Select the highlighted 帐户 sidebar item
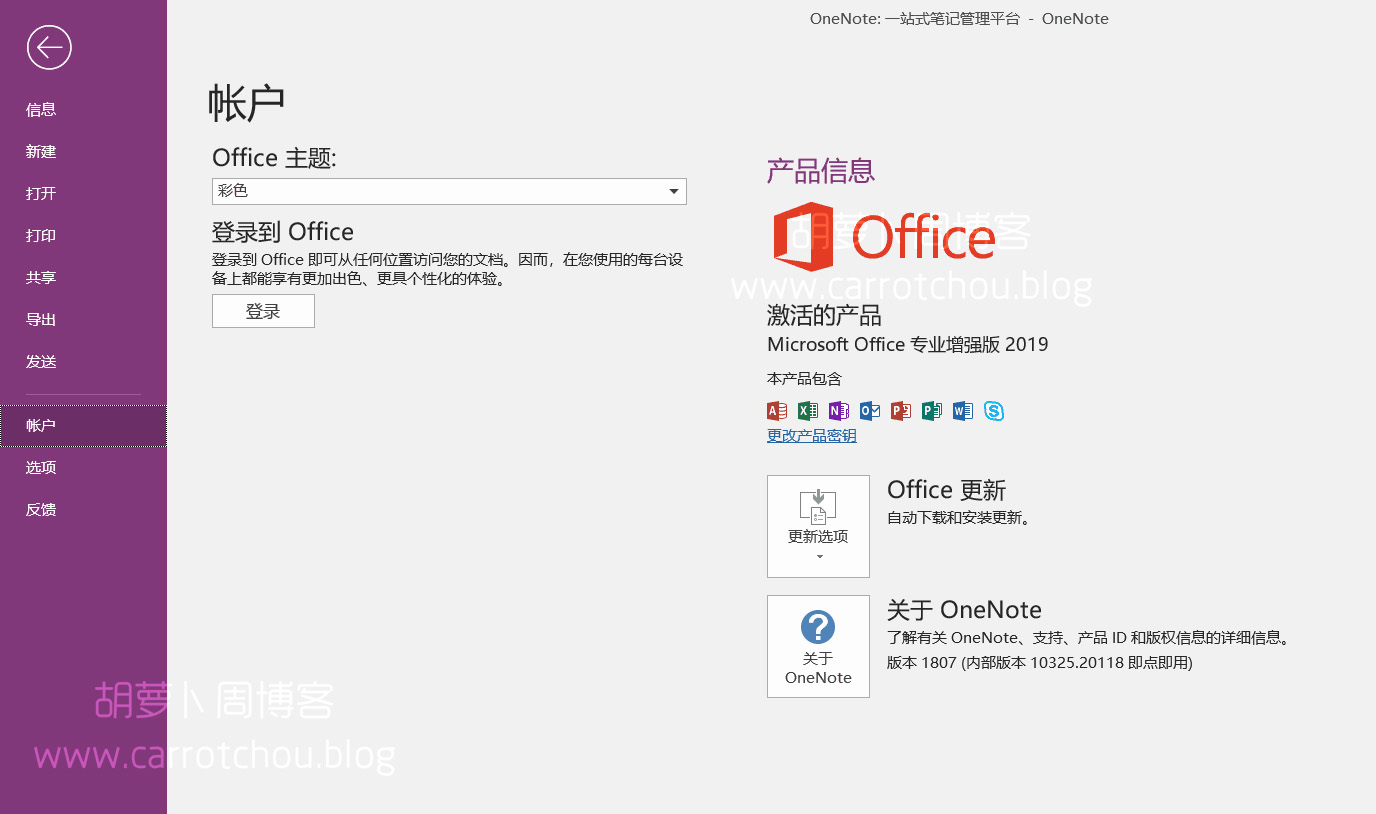This screenshot has width=1376, height=814. pyautogui.click(x=83, y=426)
